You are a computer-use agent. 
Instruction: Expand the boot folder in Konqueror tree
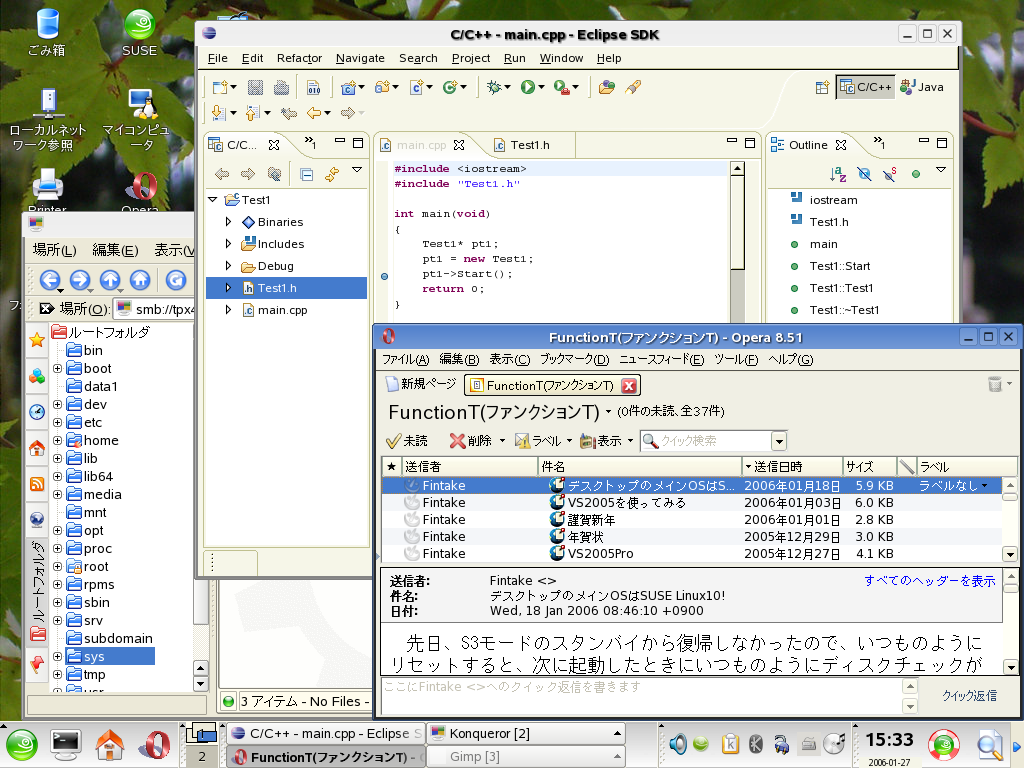(57, 368)
